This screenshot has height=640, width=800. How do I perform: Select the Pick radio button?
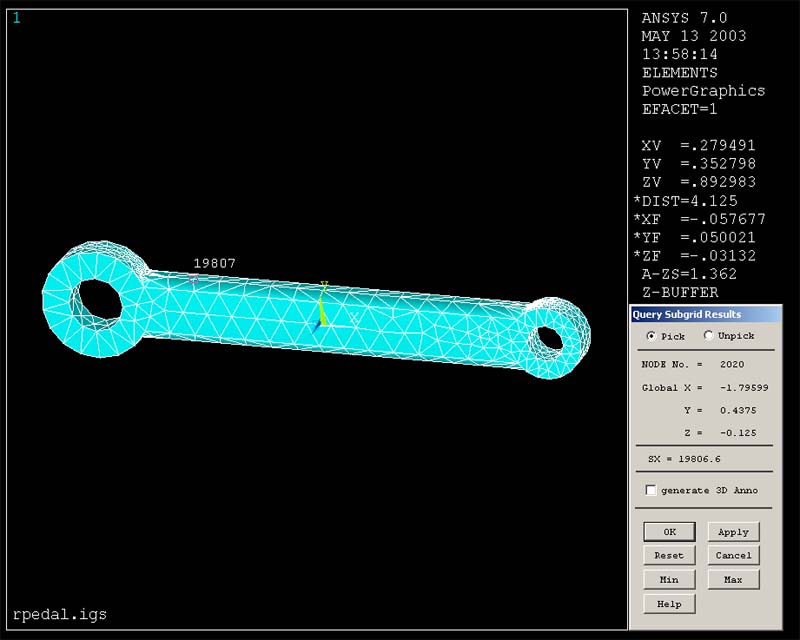coord(651,336)
